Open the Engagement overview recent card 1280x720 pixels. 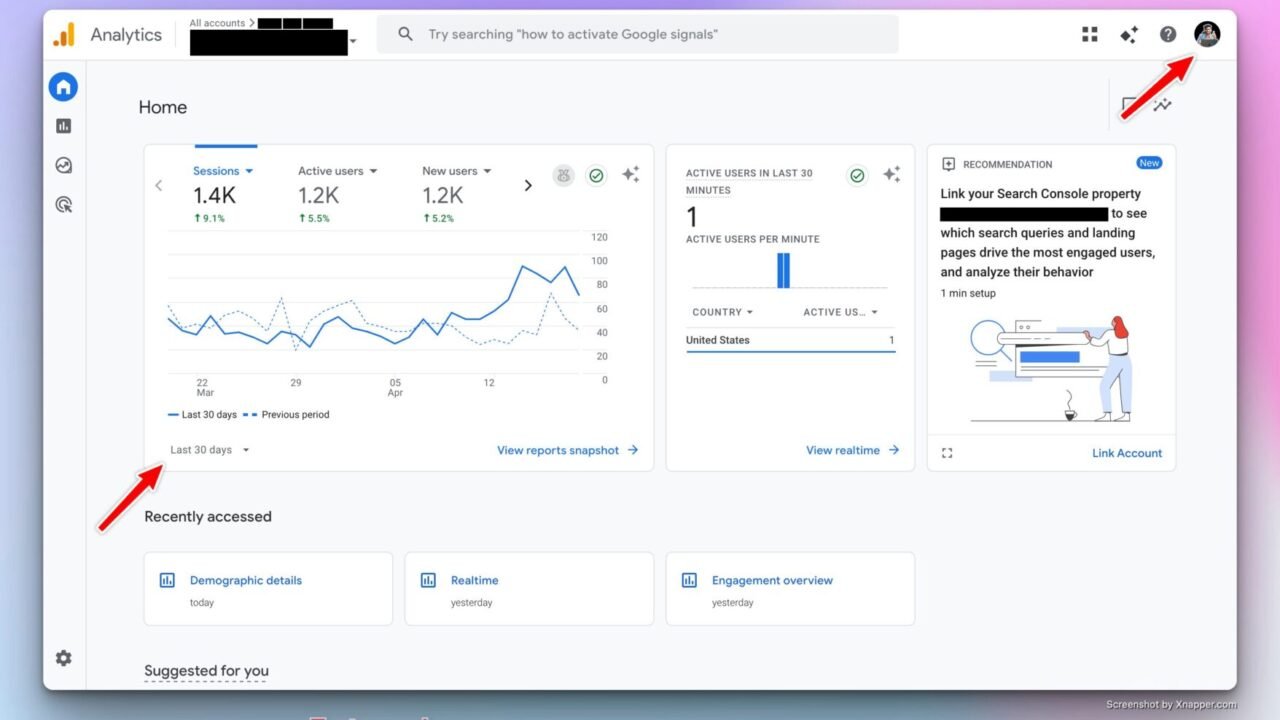(790, 589)
